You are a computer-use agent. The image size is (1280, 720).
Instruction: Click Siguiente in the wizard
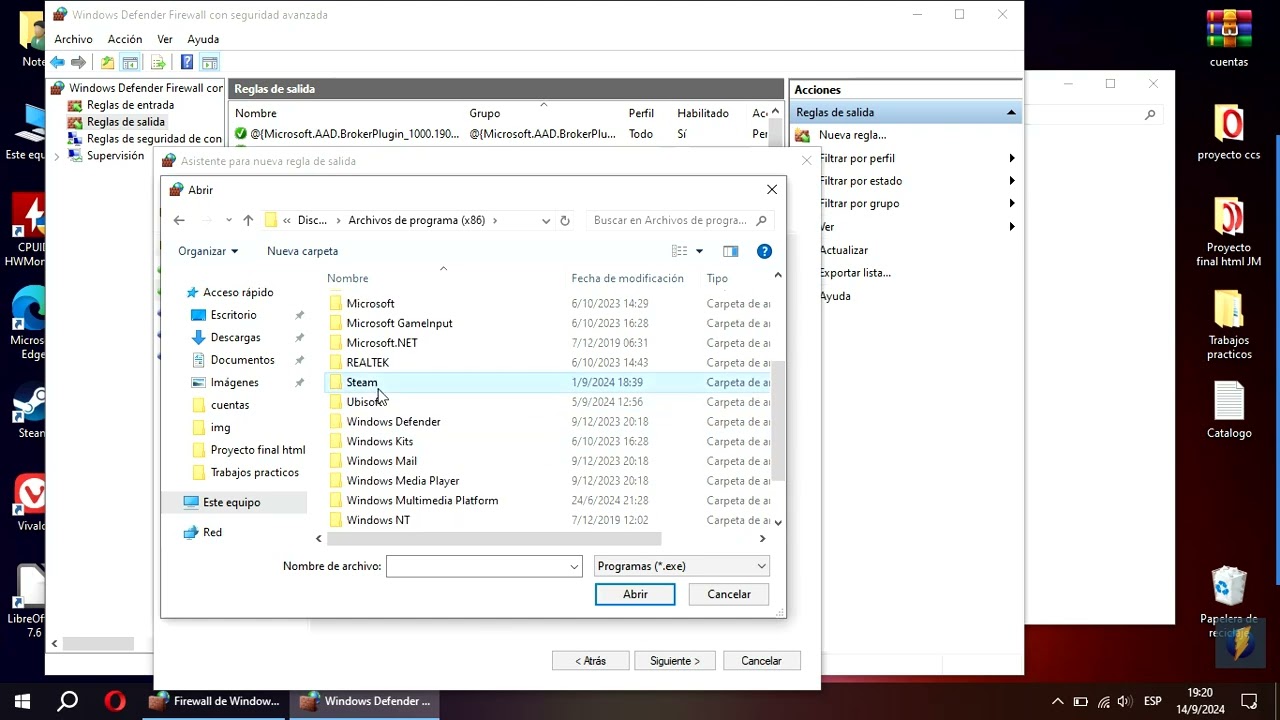pos(675,661)
